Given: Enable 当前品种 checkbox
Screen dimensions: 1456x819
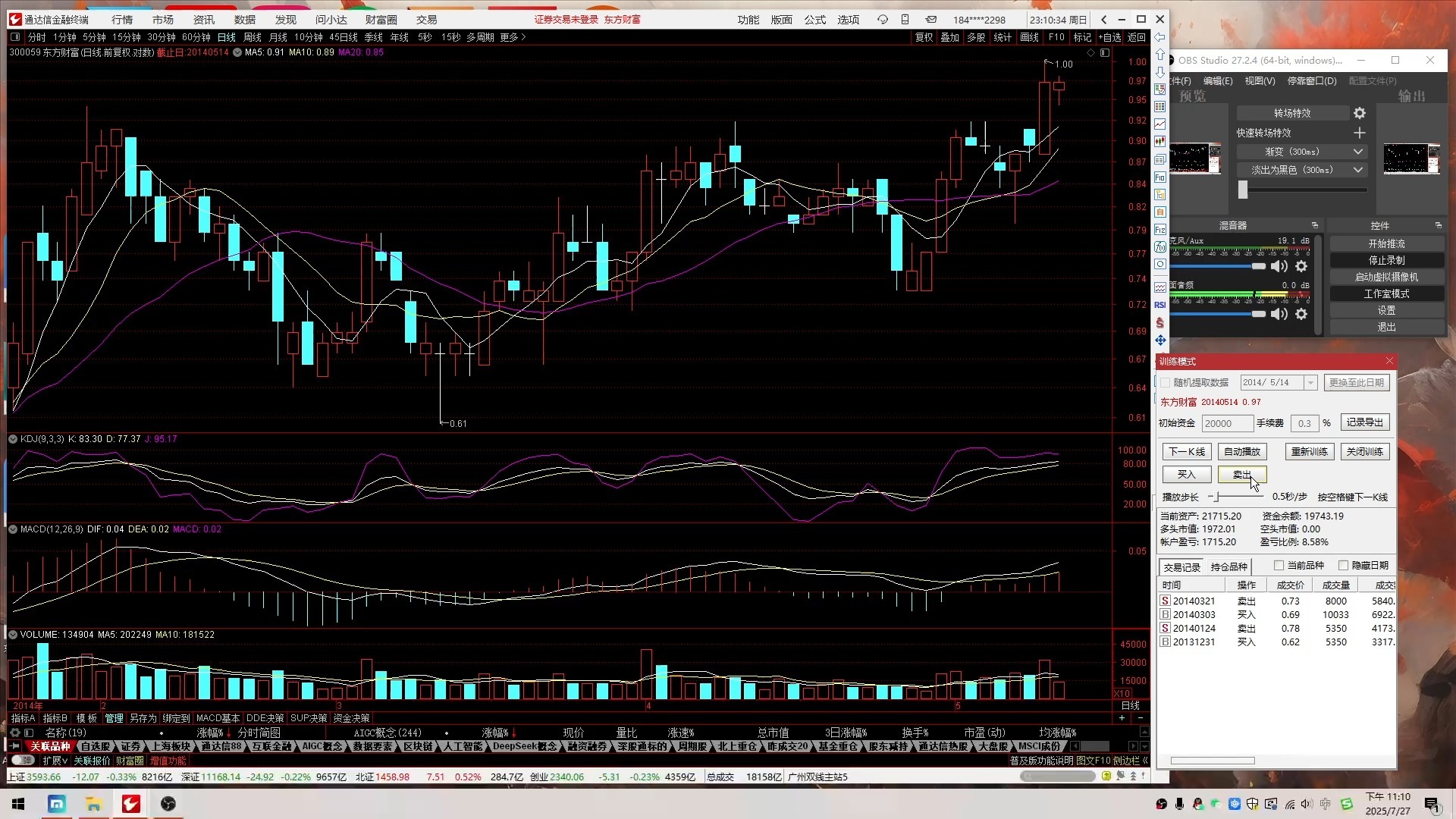Looking at the screenshot, I should 1279,566.
